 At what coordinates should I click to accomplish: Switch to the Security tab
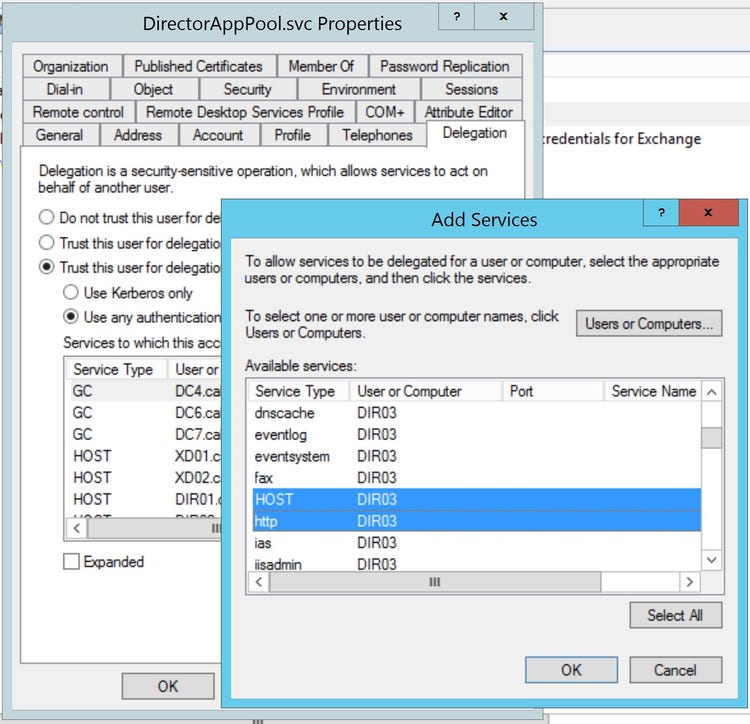pos(247,89)
